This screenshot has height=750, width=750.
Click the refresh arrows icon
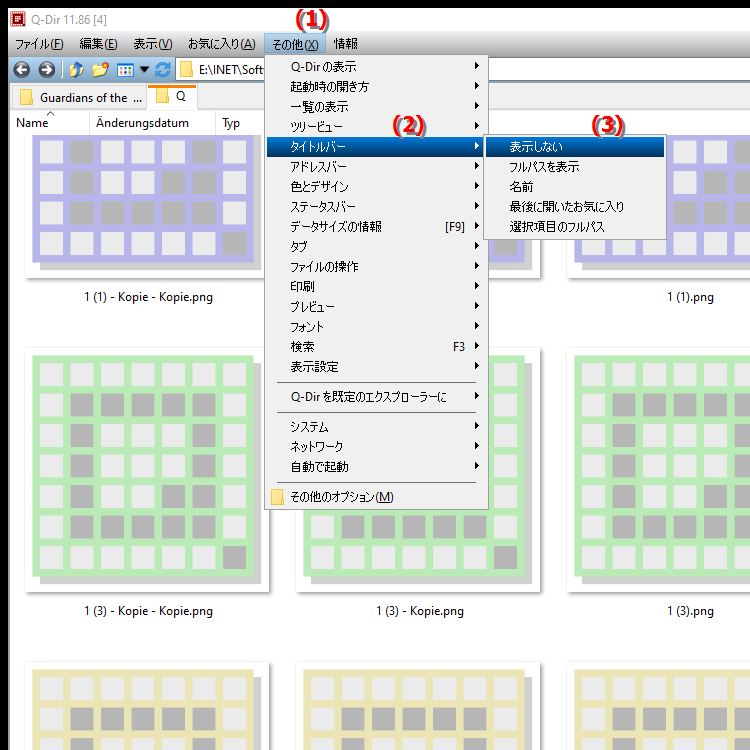pyautogui.click(x=163, y=70)
